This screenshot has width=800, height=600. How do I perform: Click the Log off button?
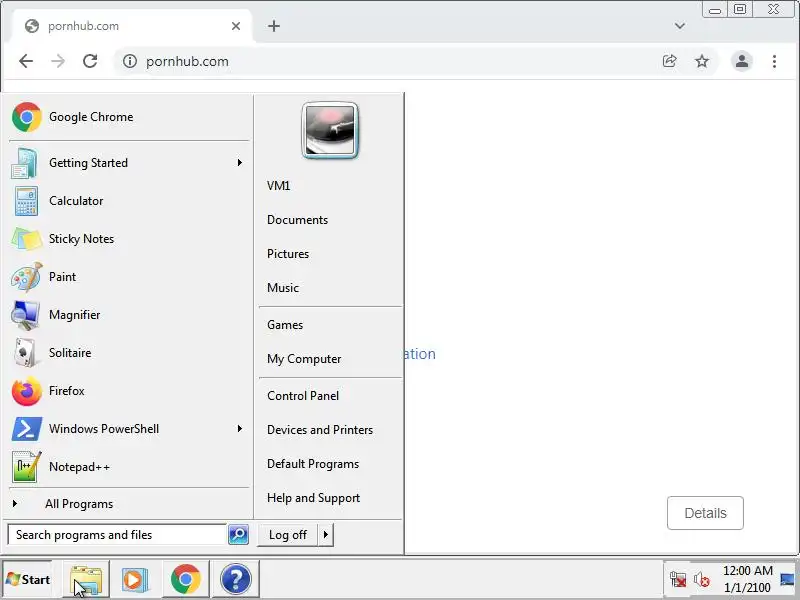[x=288, y=535]
